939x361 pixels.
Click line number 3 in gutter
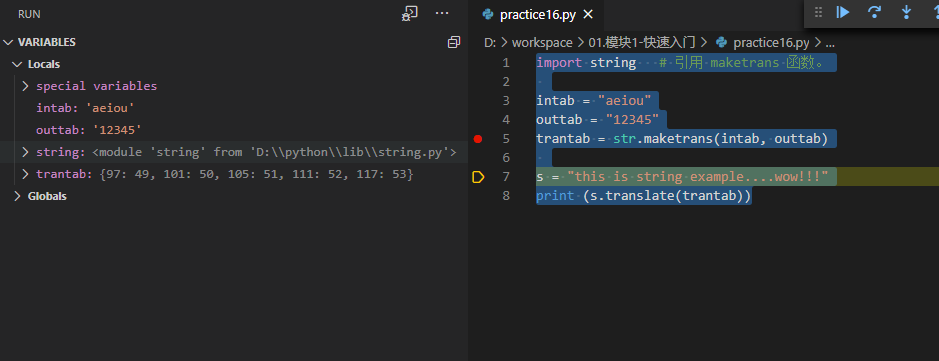point(506,101)
